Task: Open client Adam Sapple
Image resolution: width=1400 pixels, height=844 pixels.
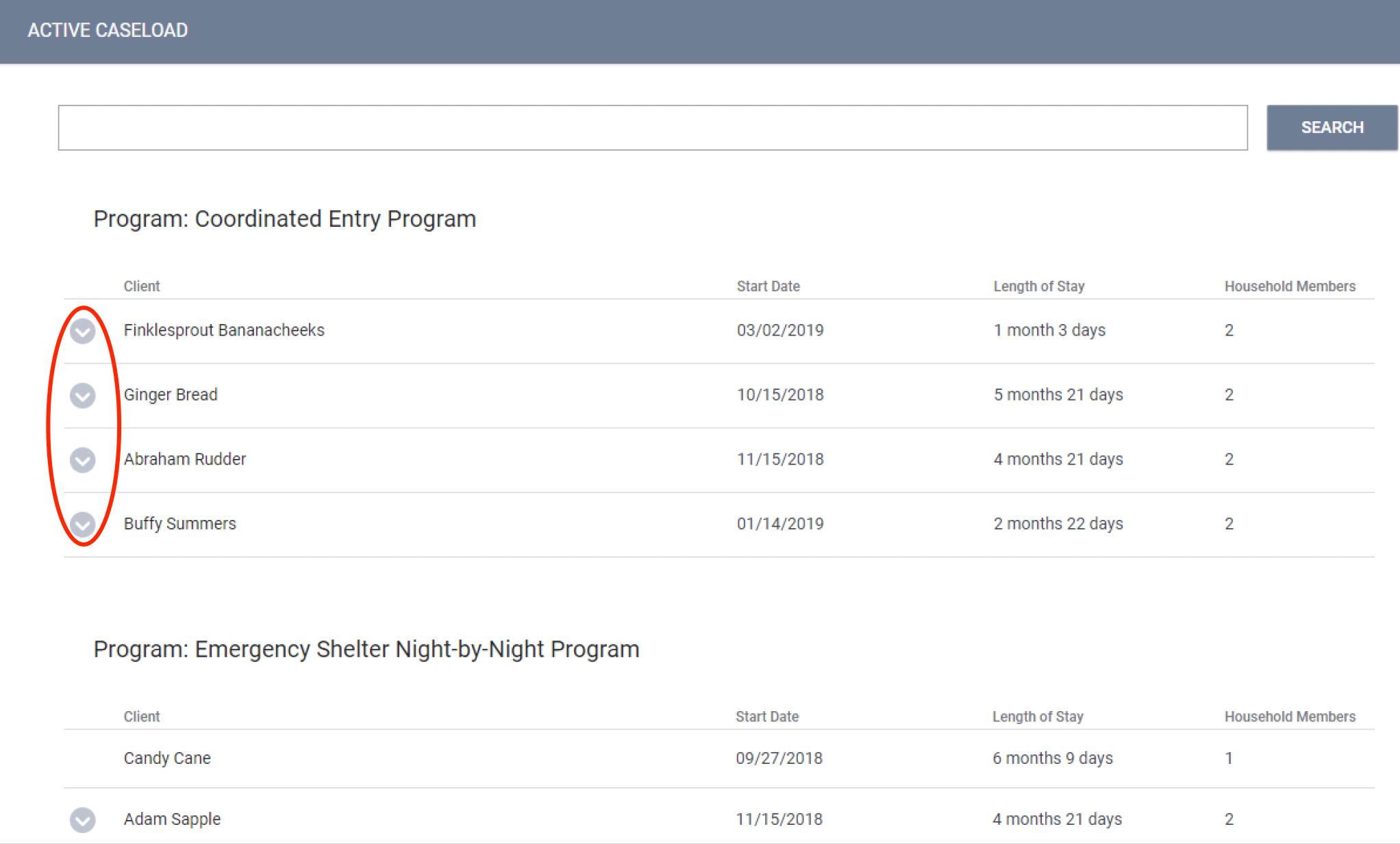Action: pyautogui.click(x=172, y=819)
